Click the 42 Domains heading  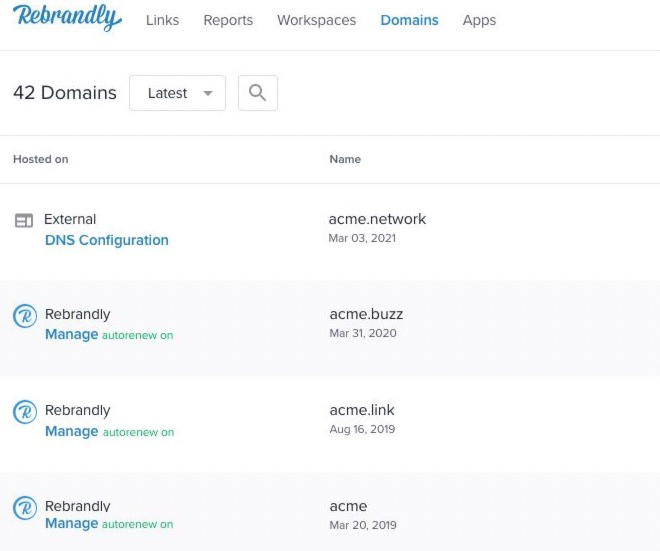coord(65,93)
